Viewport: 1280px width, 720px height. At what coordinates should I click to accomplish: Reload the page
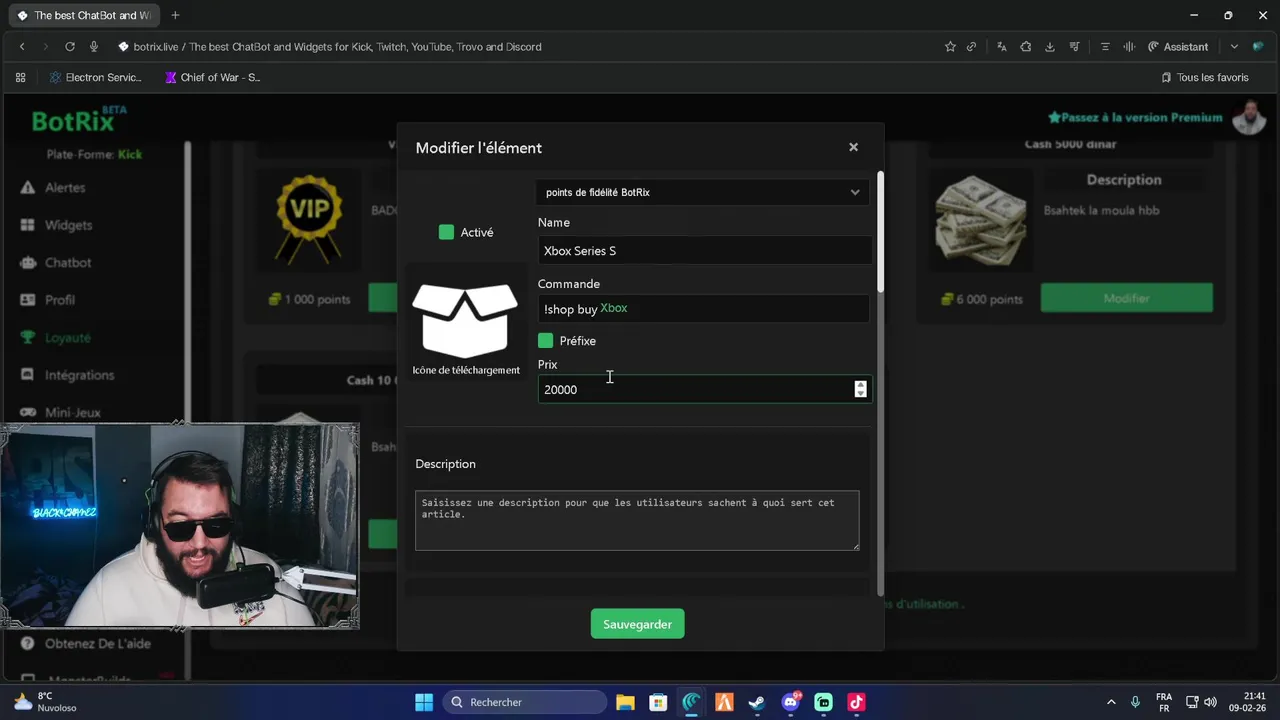(x=70, y=47)
